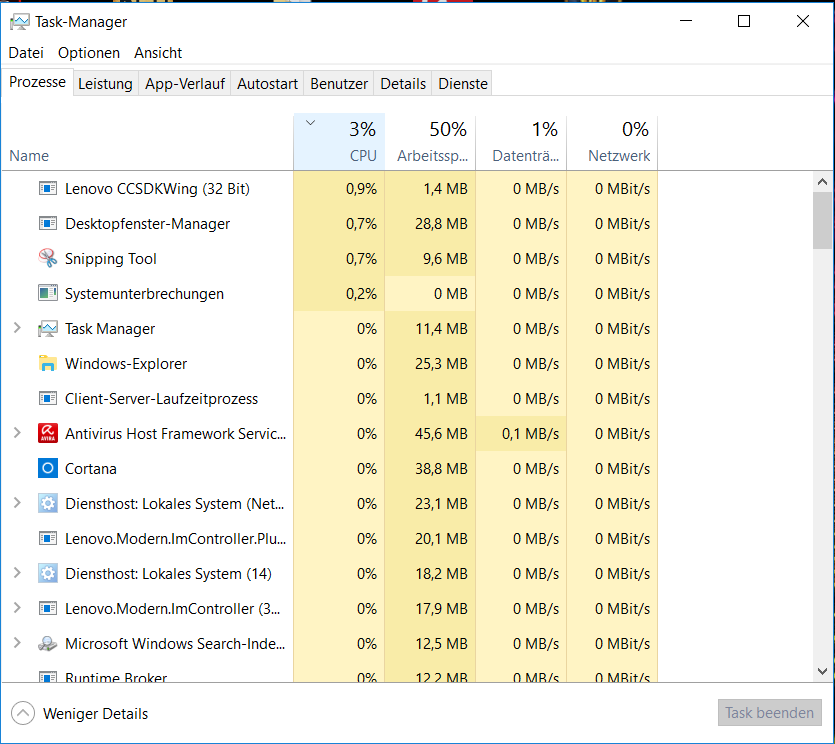The height and width of the screenshot is (744, 835).
Task: Click the red Avira Antivirus icon
Action: point(48,434)
